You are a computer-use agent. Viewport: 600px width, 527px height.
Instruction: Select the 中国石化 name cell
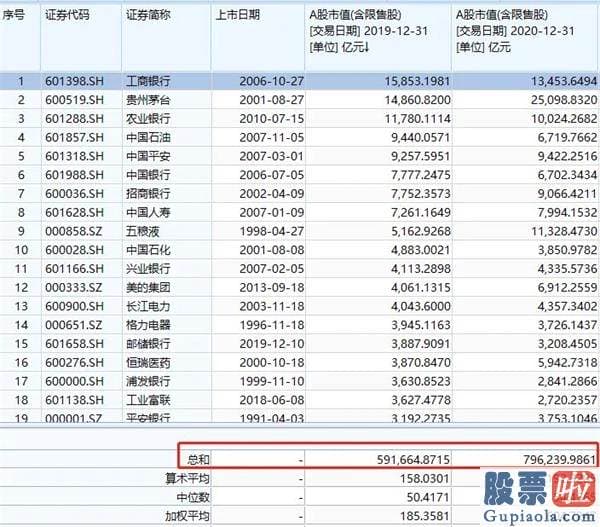(148, 250)
